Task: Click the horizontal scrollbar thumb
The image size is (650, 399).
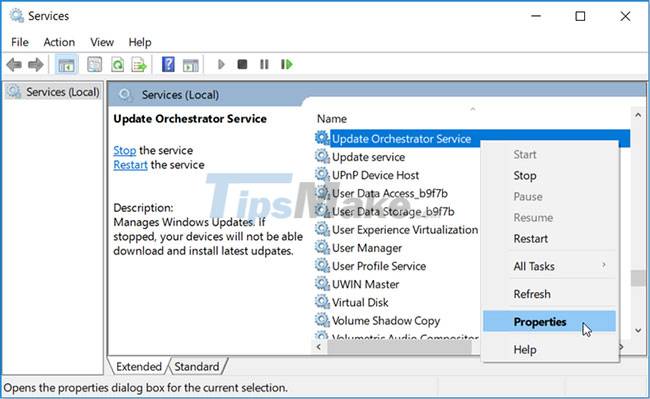Action: 399,347
